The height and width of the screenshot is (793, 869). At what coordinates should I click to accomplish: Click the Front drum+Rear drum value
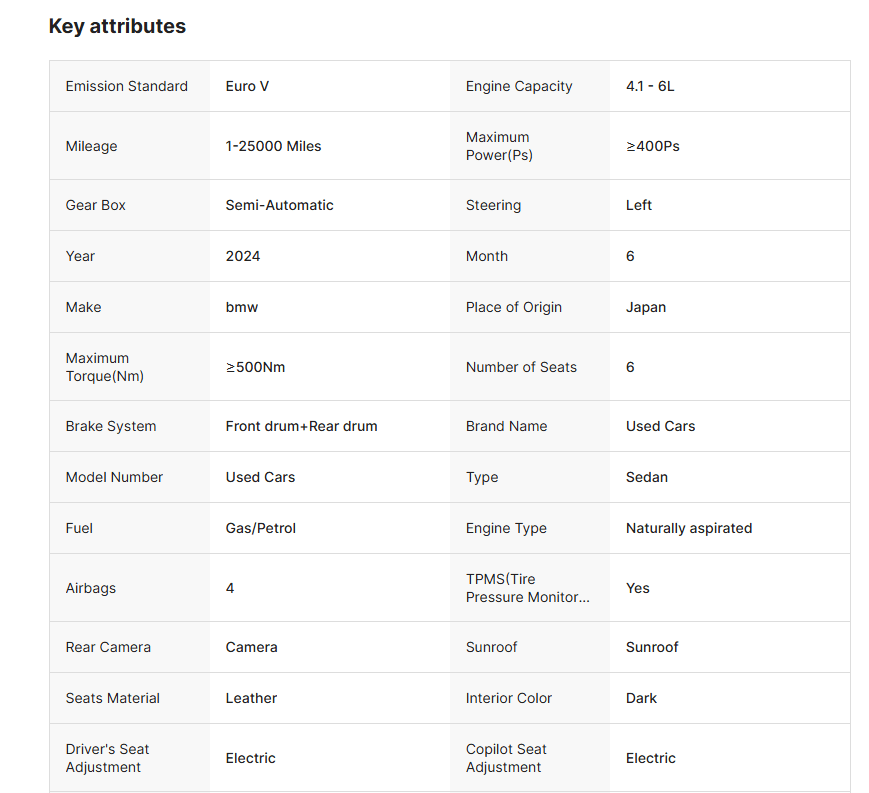tap(301, 426)
